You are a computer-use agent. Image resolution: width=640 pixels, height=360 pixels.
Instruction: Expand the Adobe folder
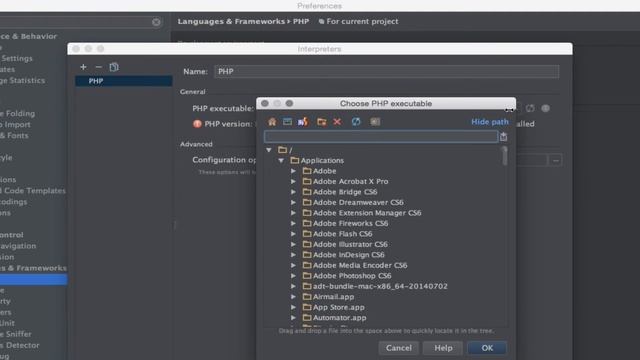point(293,171)
